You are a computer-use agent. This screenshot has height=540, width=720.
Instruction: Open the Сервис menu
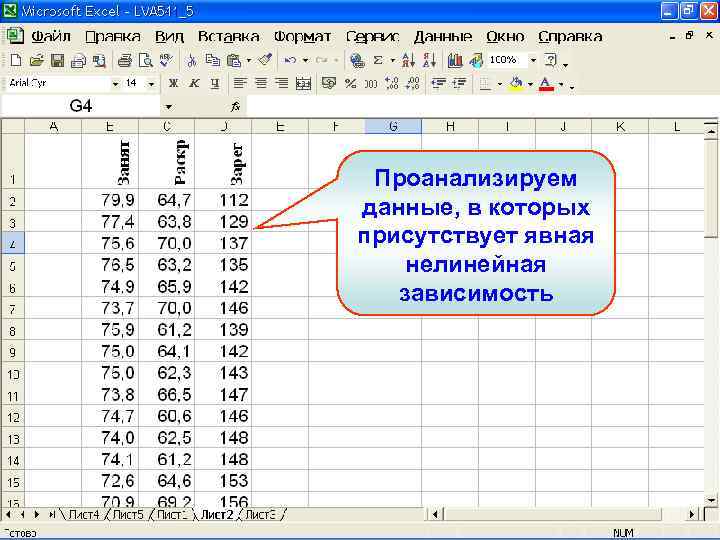tap(372, 37)
